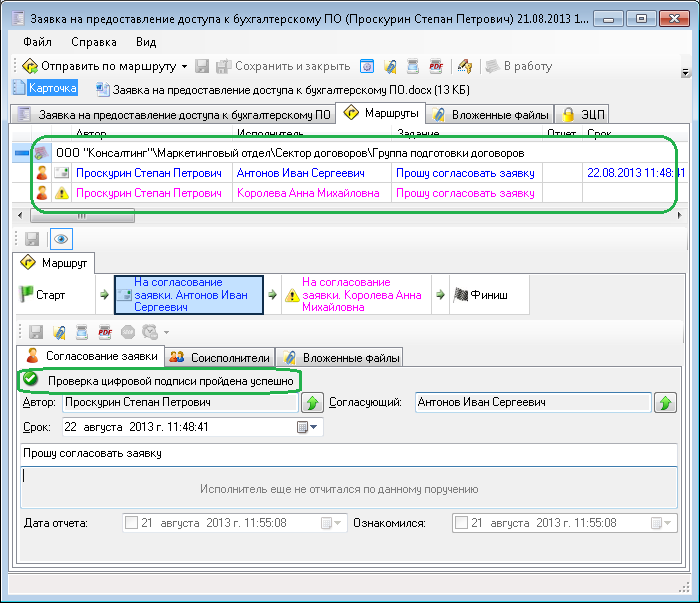Click 'Сохранить и закрыть' button
The height and width of the screenshot is (603, 700).
[283, 66]
